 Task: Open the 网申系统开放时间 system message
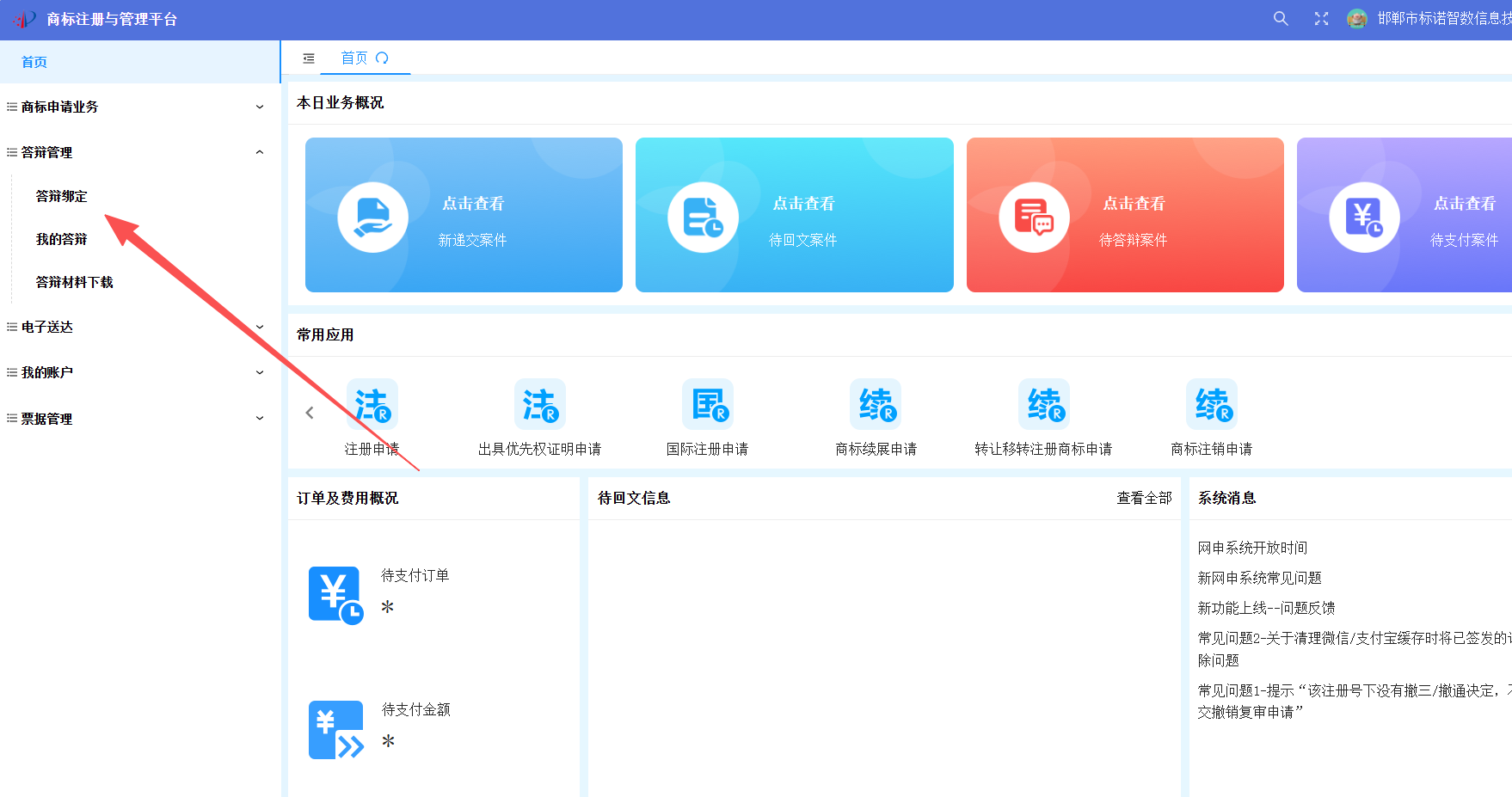point(1252,548)
